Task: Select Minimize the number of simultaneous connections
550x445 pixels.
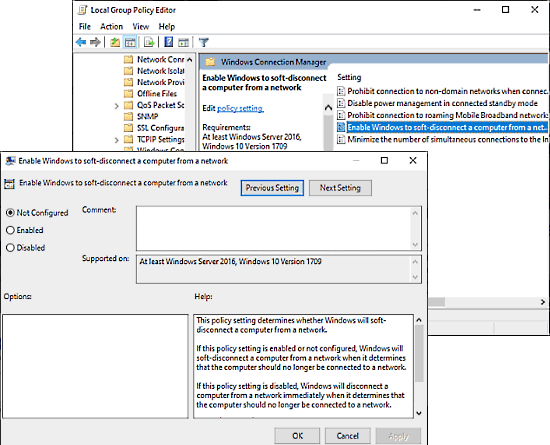Action: 448,140
